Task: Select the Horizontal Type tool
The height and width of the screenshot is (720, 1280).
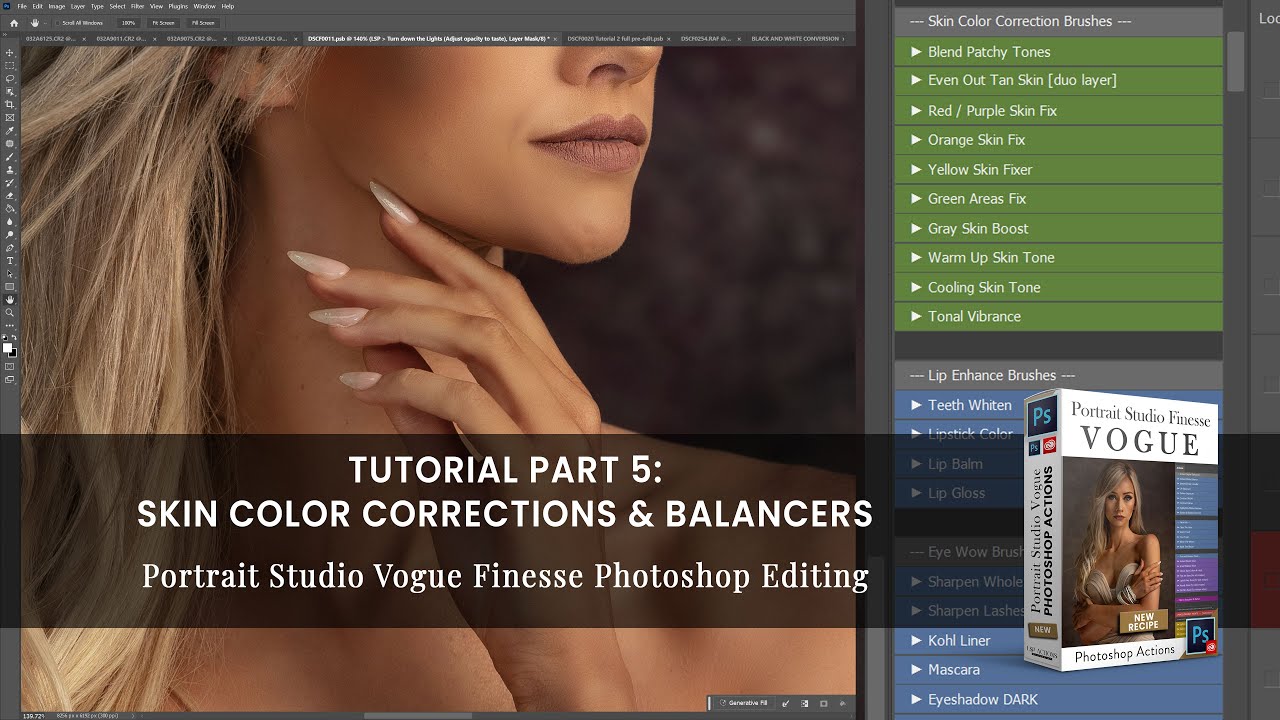Action: pyautogui.click(x=10, y=260)
